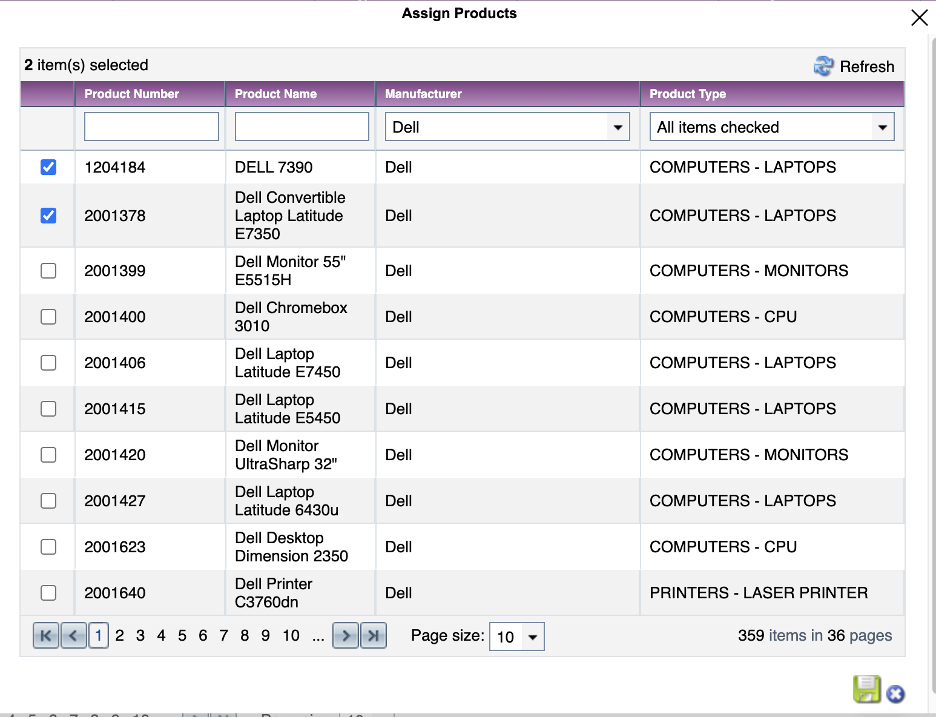The height and width of the screenshot is (718, 936).
Task: Click the 2 item(s) selected label
Action: coord(87,65)
